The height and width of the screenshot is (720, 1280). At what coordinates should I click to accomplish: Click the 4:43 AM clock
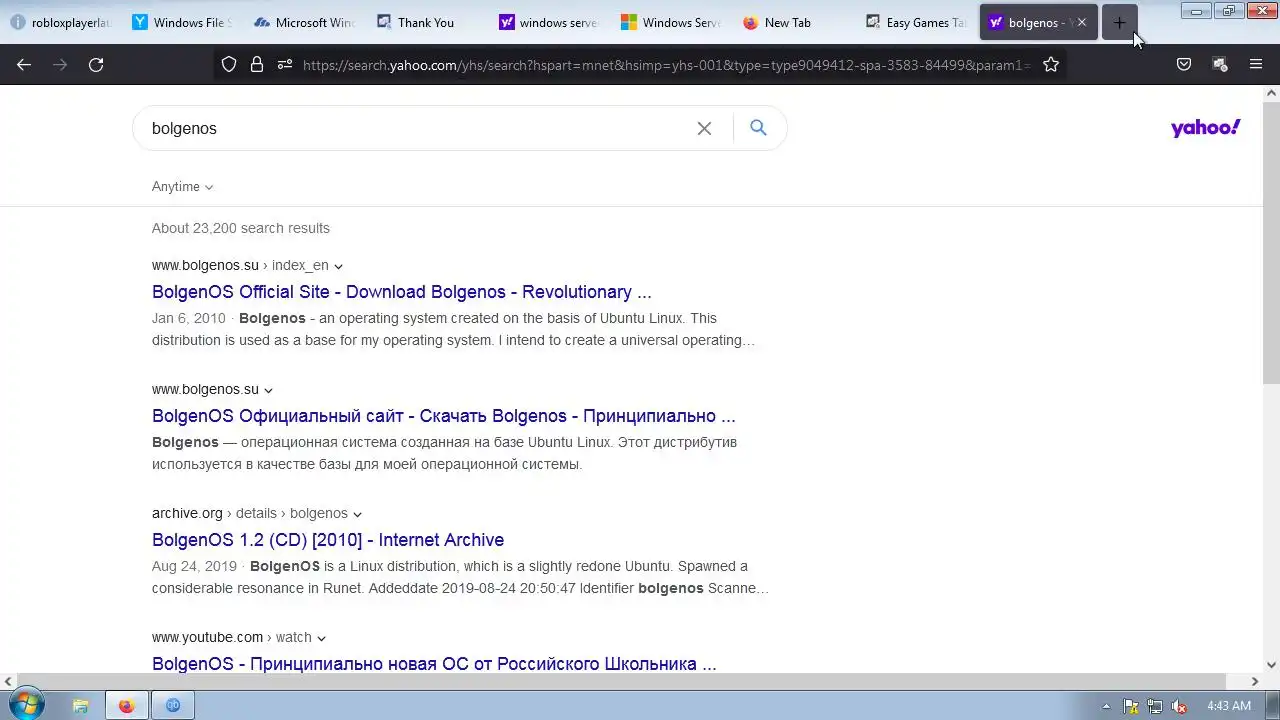coord(1228,706)
